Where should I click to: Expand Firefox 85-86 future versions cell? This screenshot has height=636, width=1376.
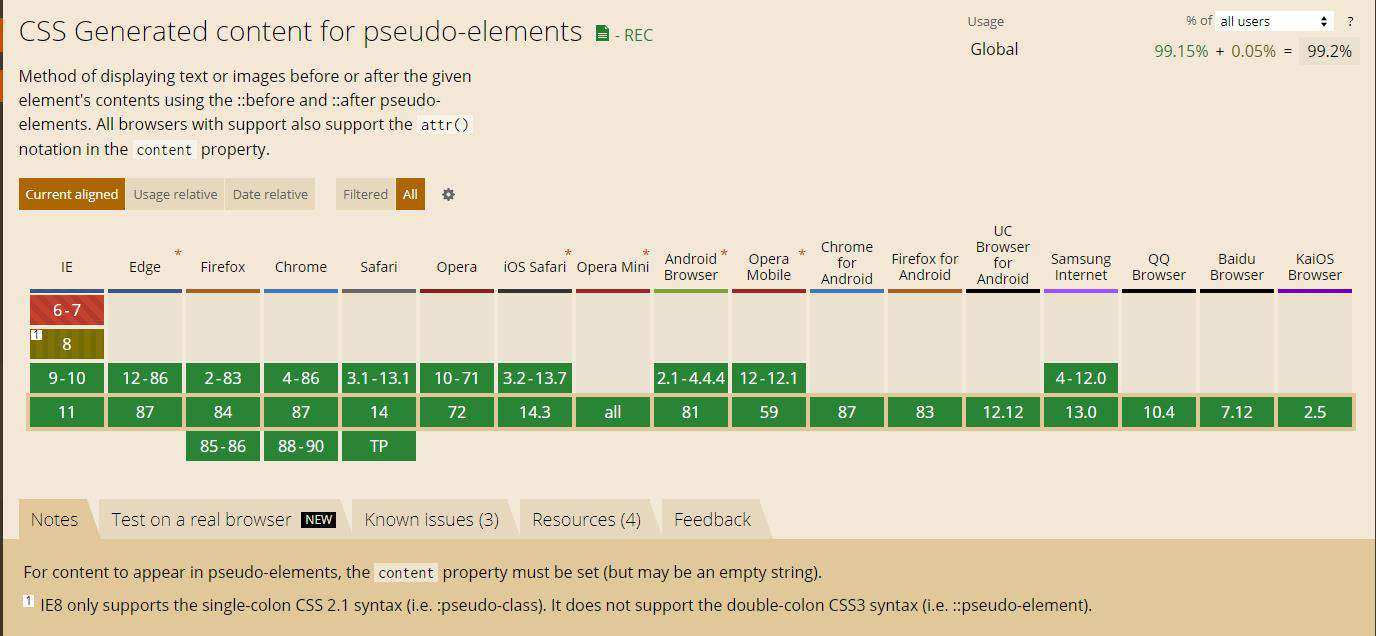pos(223,446)
